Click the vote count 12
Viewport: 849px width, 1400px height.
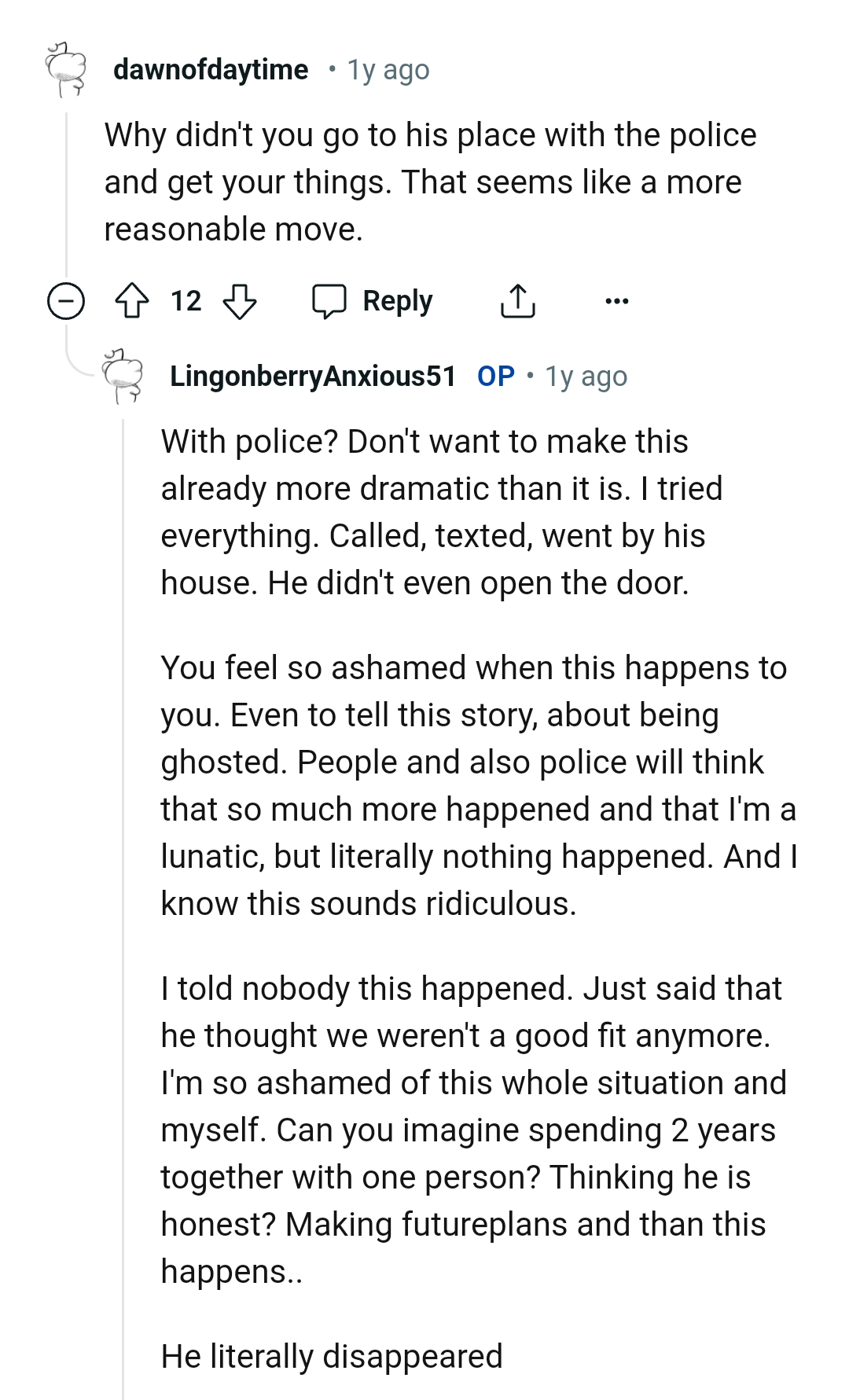pos(186,301)
